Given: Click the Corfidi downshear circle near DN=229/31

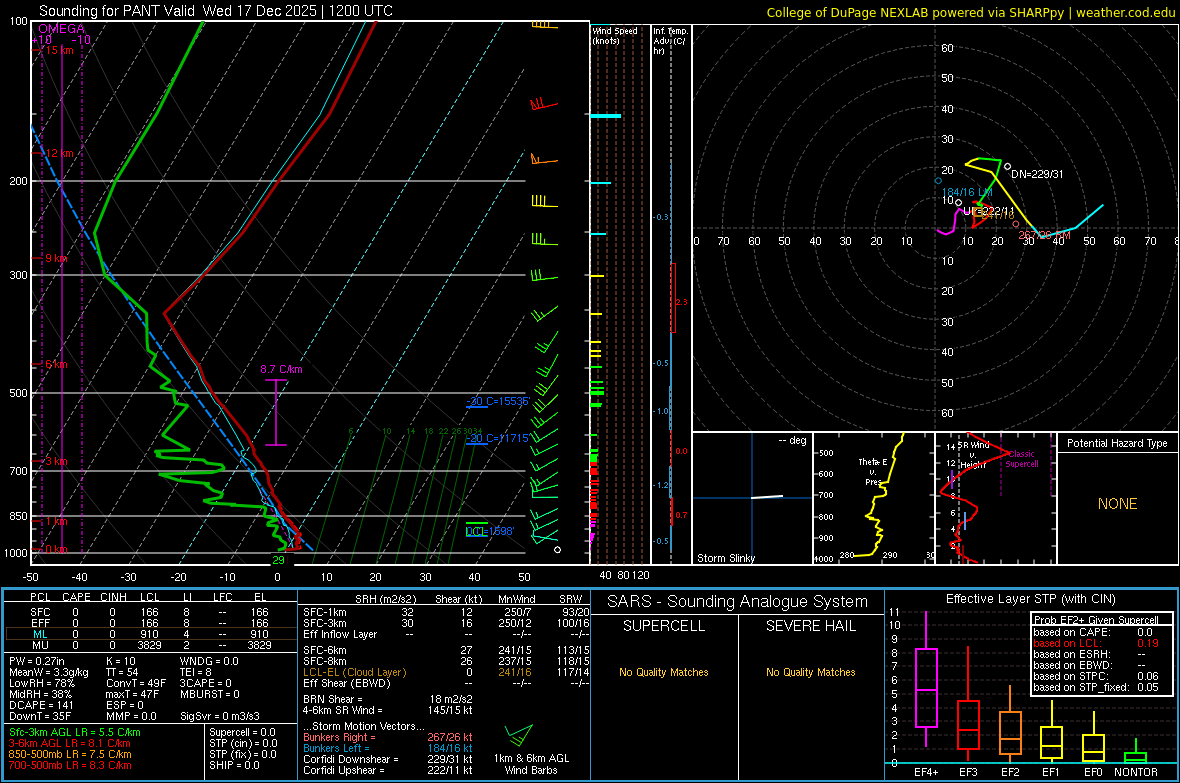Looking at the screenshot, I should [1008, 166].
